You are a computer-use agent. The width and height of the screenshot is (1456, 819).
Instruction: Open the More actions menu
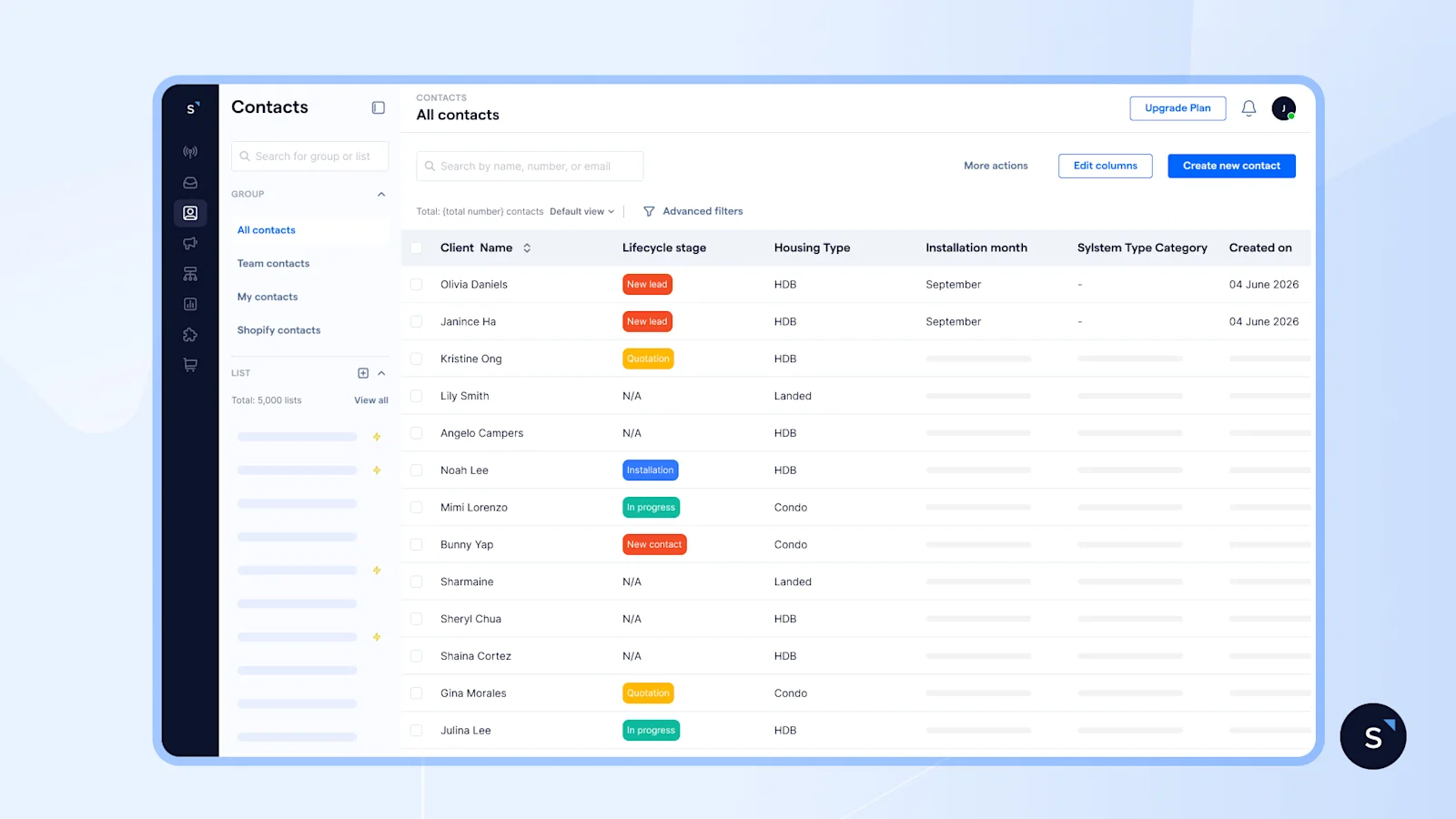pyautogui.click(x=996, y=166)
